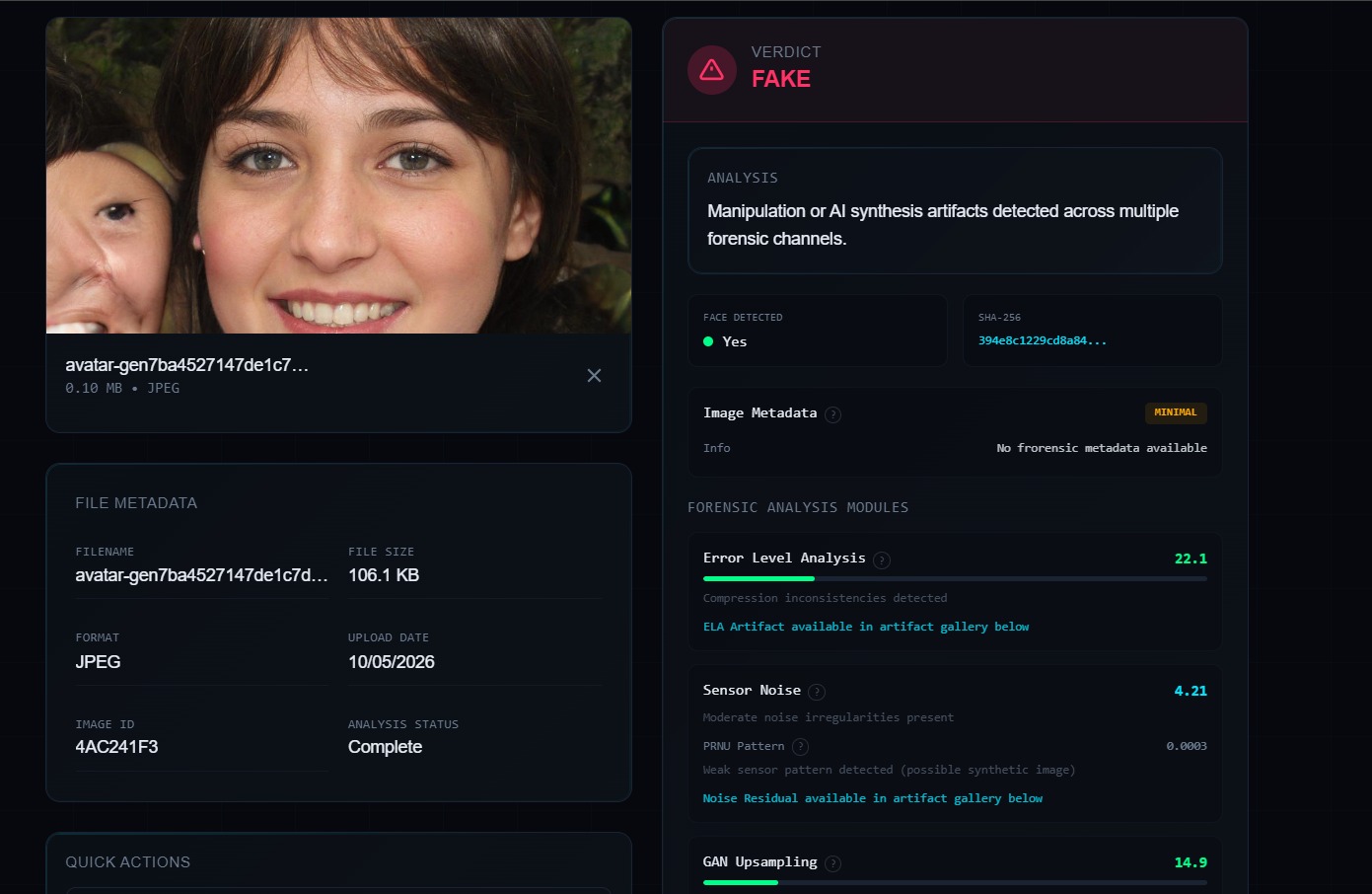
Task: Click the format value JPEG in File Metadata
Action: click(98, 662)
